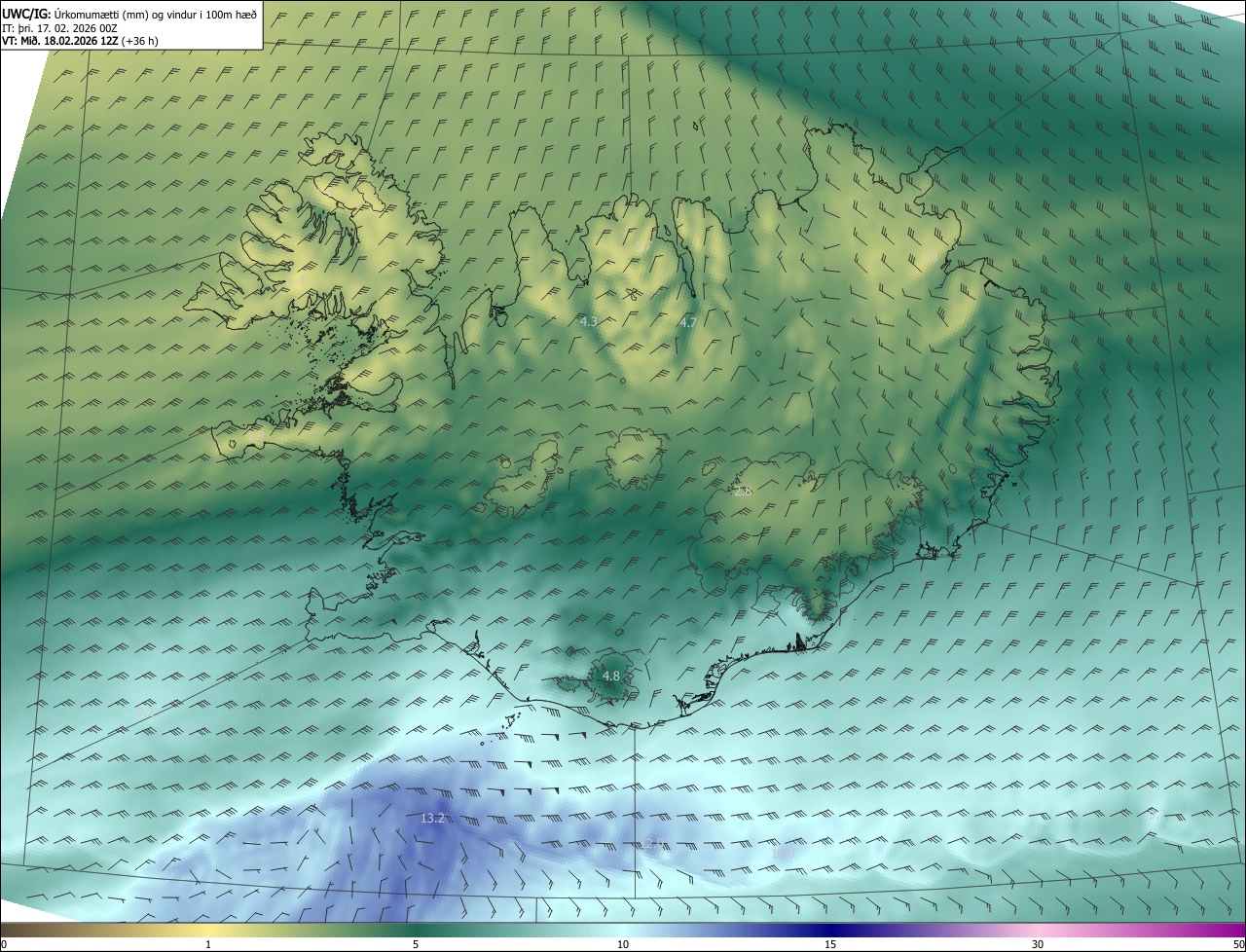Image resolution: width=1246 pixels, height=952 pixels.
Task: Click the color scale tick label "1"
Action: [208, 944]
